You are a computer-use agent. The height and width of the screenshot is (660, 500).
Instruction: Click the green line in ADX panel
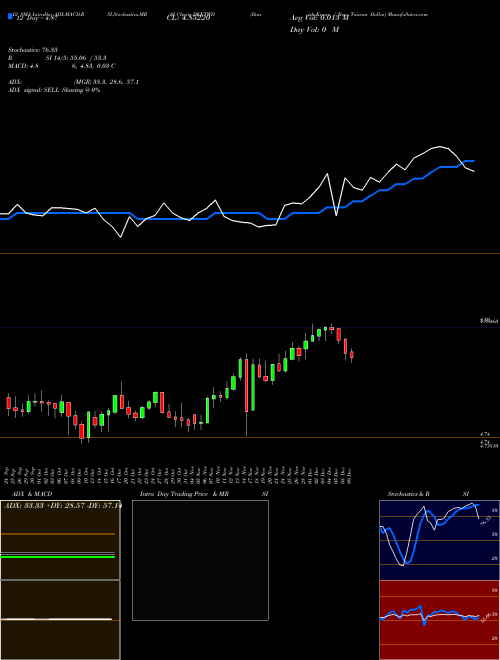pos(58,557)
